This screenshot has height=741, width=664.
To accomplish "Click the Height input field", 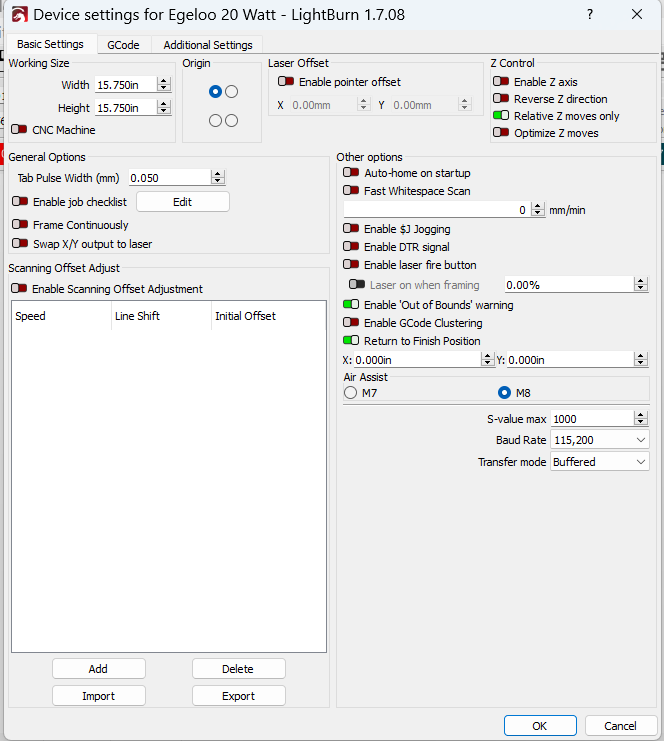I will pos(126,108).
